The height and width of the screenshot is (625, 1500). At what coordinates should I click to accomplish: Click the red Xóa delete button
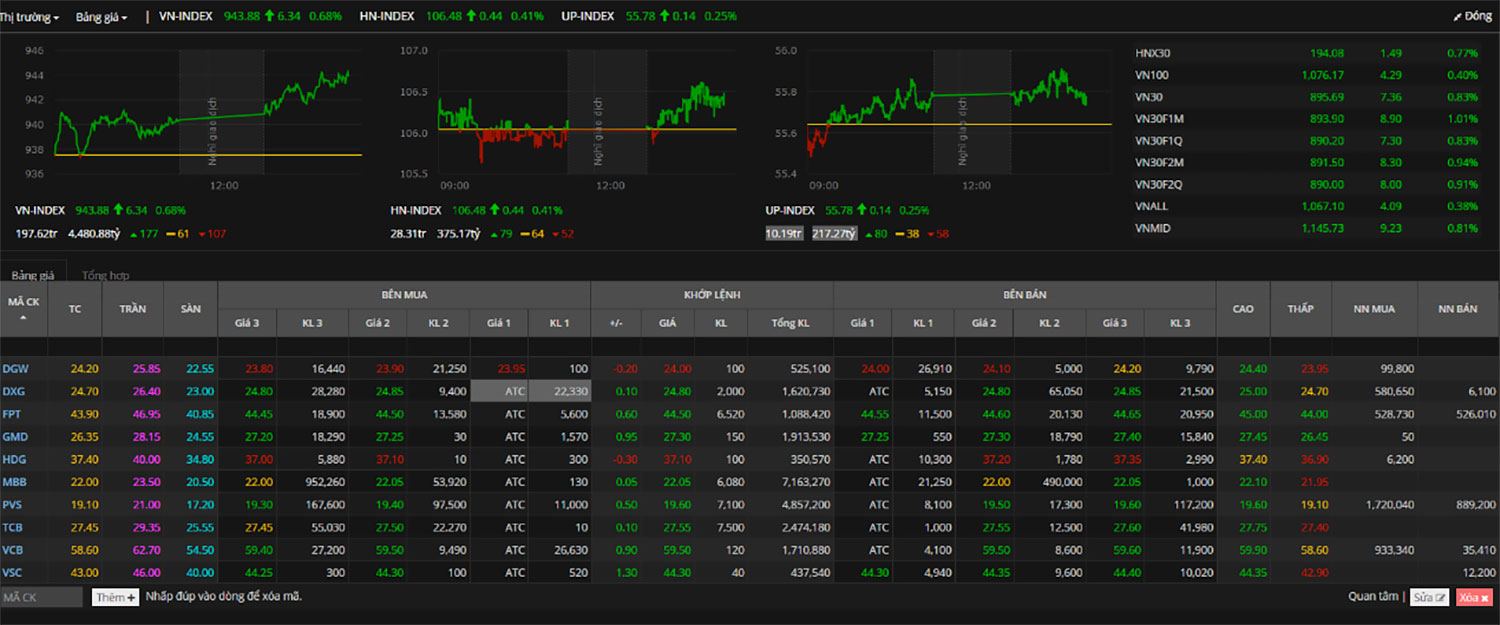1473,597
